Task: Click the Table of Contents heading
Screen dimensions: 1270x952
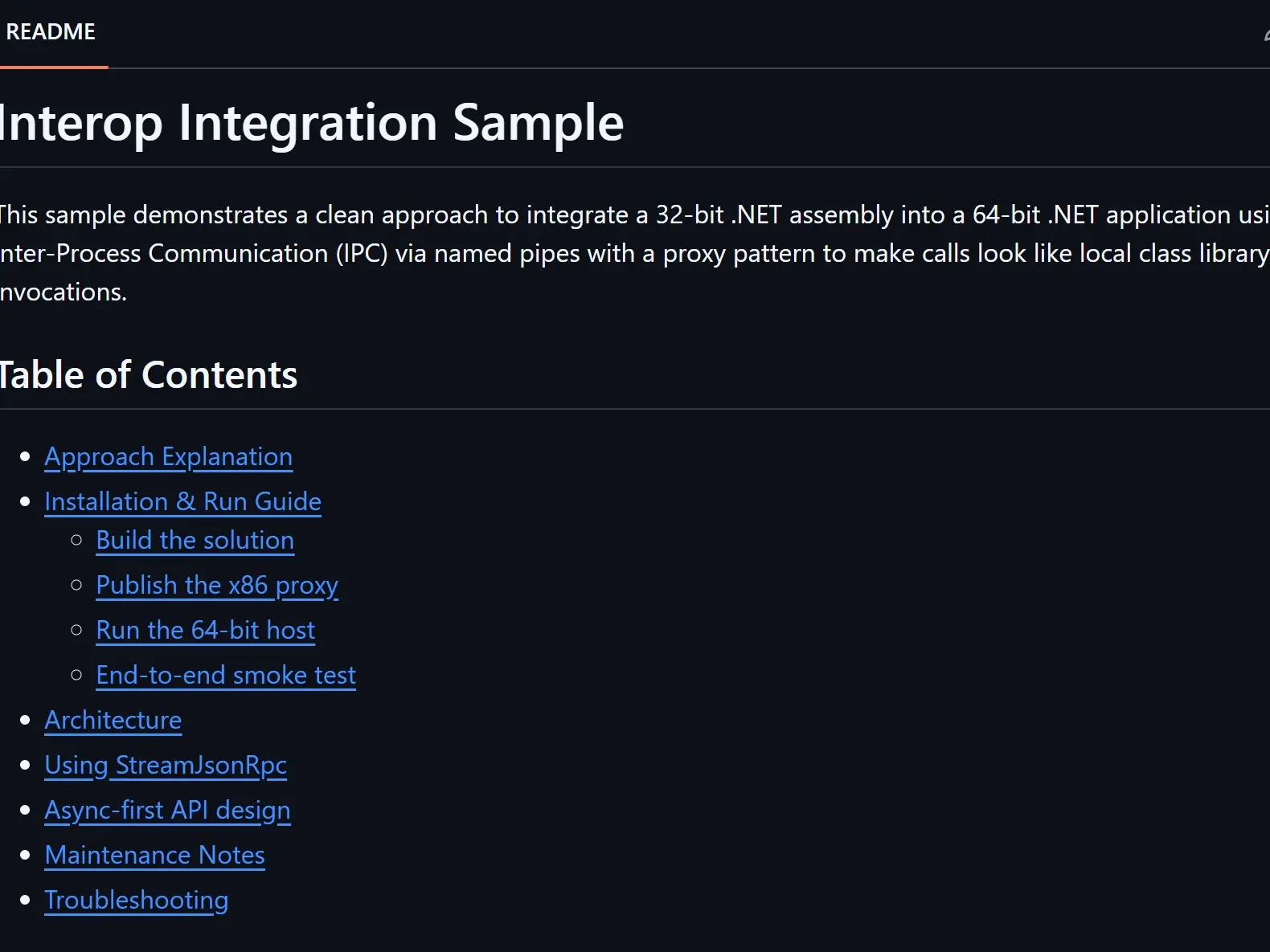Action: [149, 374]
